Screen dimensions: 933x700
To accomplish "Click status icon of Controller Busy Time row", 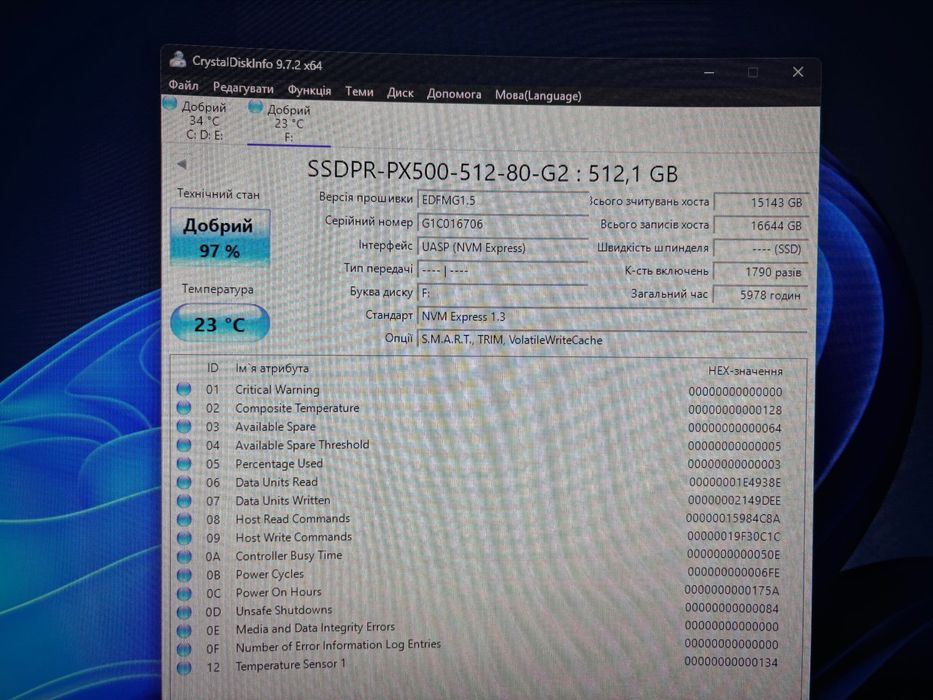I will [x=184, y=557].
